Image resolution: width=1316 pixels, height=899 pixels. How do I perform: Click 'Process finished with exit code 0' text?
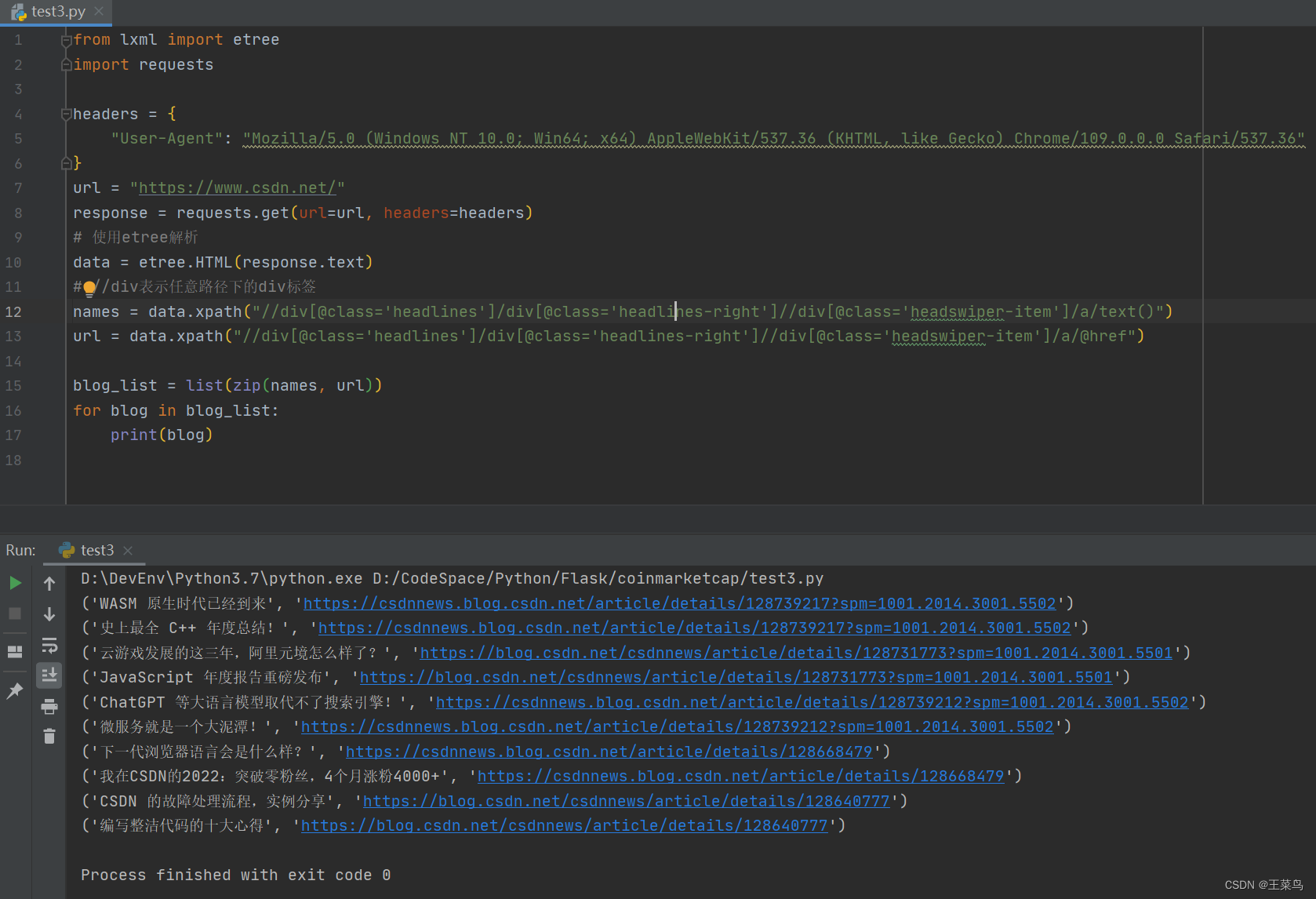pos(235,875)
